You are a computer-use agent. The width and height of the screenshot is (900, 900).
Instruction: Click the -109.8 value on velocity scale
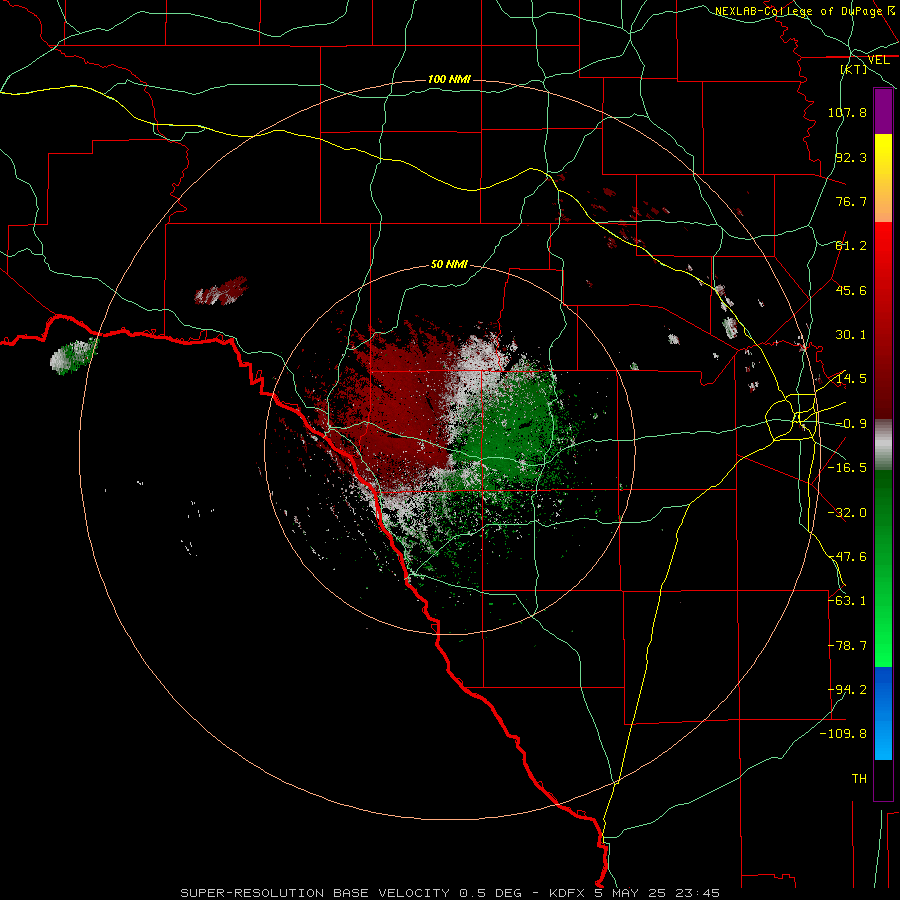(843, 734)
